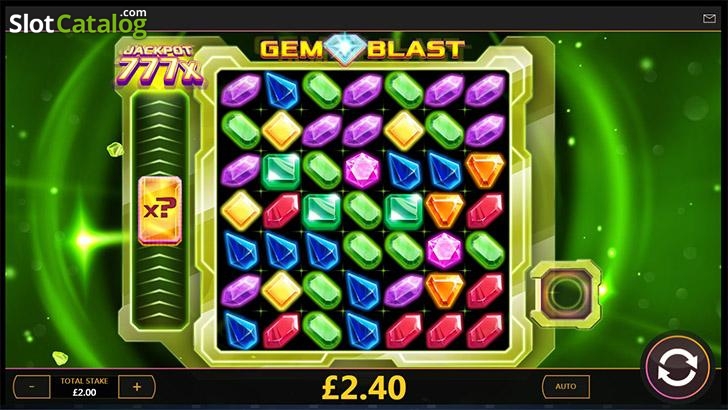
Task: Spin the reels with the circular arrows button
Action: click(677, 367)
